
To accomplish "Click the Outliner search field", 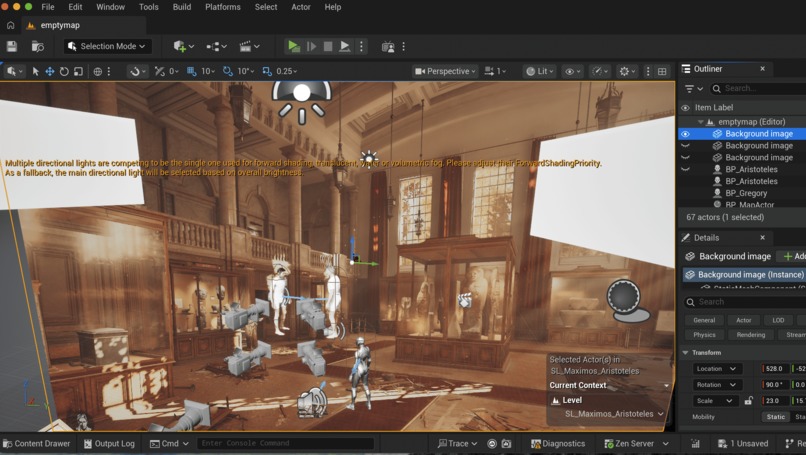I will pyautogui.click(x=758, y=88).
